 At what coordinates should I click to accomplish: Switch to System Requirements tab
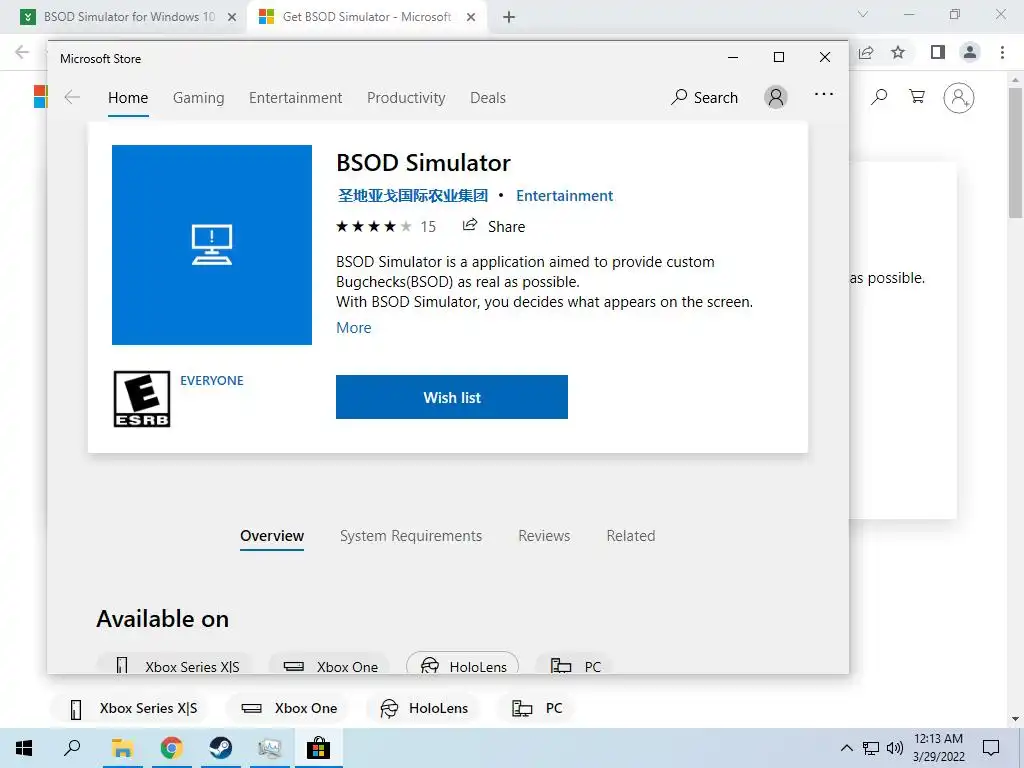pyautogui.click(x=411, y=536)
